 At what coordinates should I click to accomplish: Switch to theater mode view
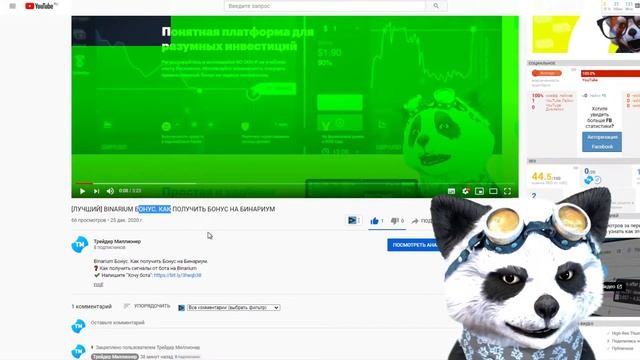[493, 191]
